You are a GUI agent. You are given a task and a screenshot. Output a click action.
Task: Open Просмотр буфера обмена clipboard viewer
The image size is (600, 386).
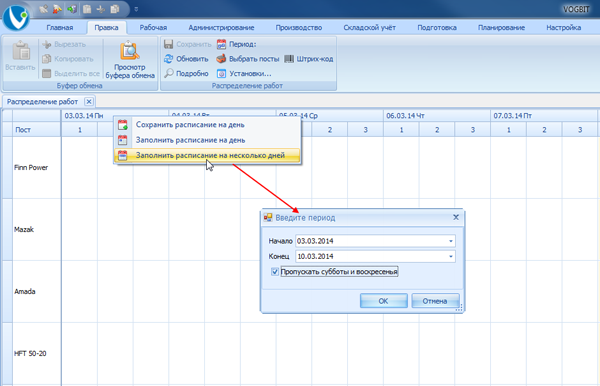coord(130,59)
